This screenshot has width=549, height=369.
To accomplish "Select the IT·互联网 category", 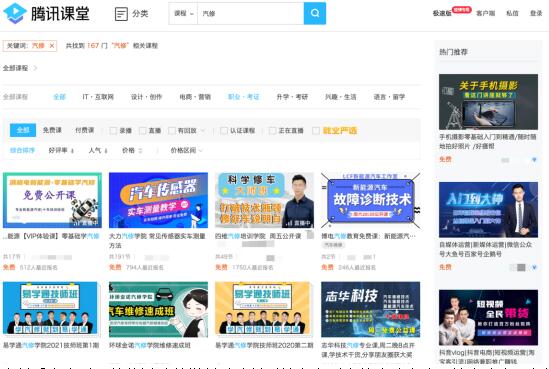I will [98, 97].
